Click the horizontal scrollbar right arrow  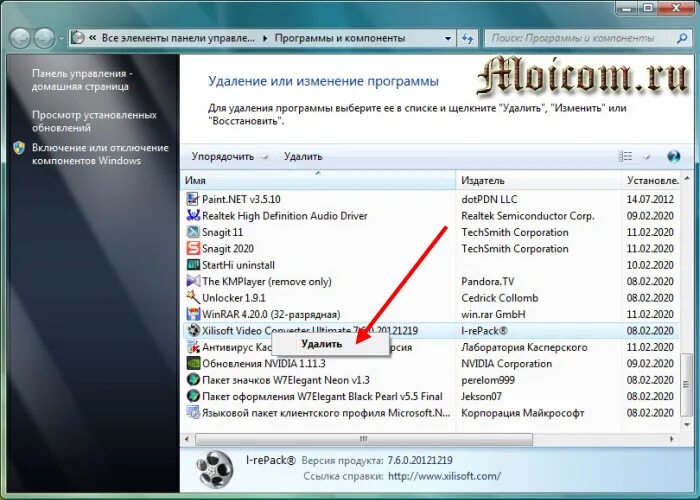671,439
